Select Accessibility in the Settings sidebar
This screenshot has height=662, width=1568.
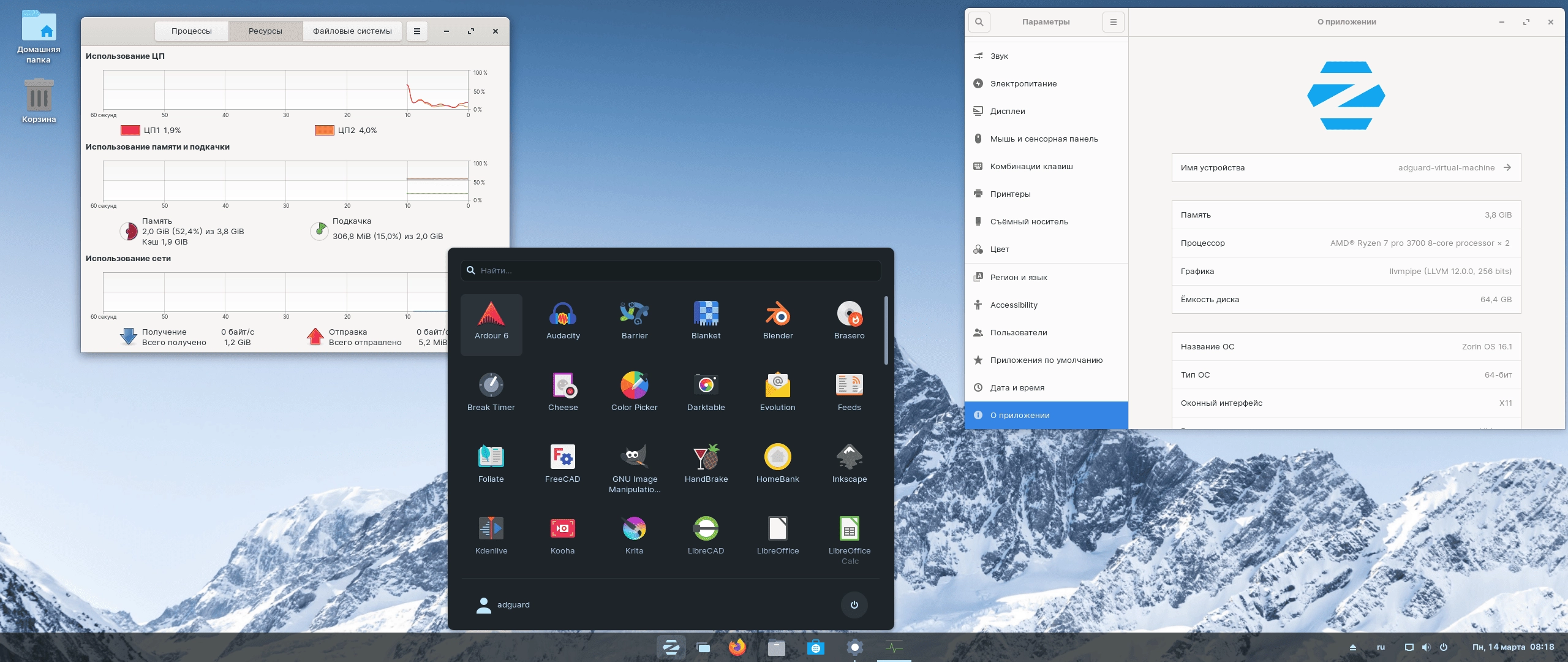[1046, 305]
